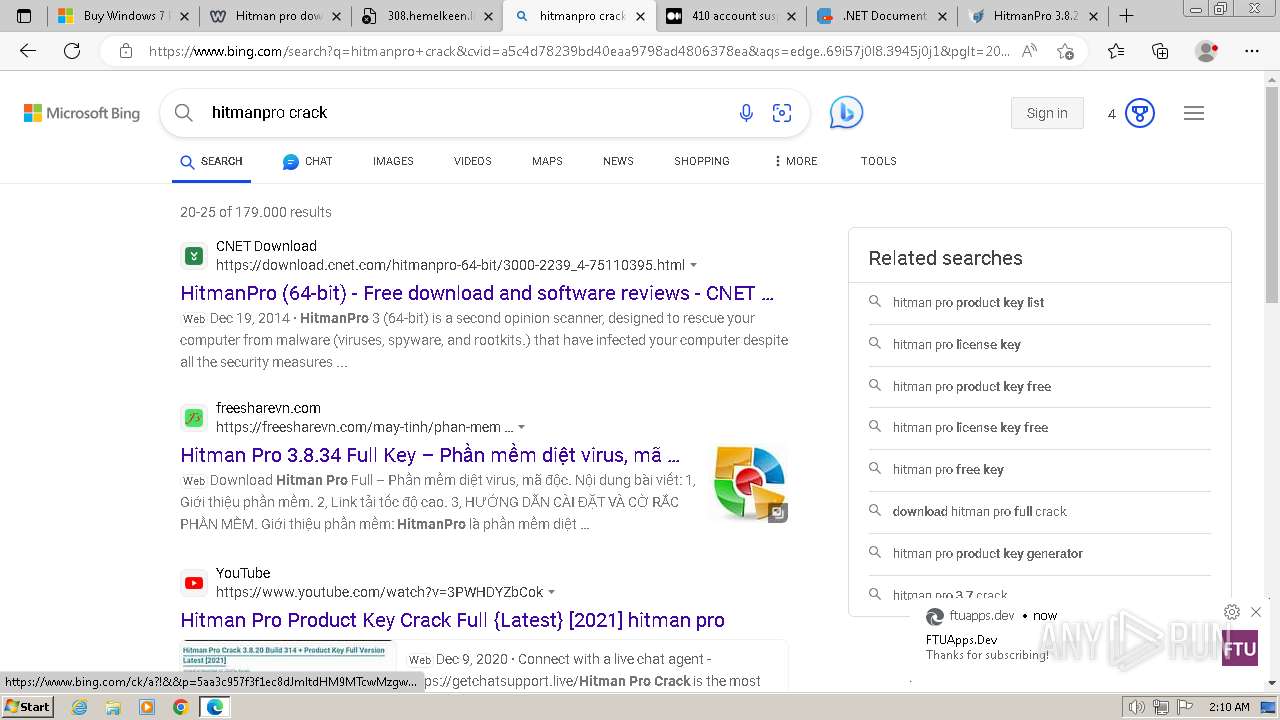Open the Edge profile avatar
The width and height of the screenshot is (1280, 720).
pyautogui.click(x=1207, y=51)
